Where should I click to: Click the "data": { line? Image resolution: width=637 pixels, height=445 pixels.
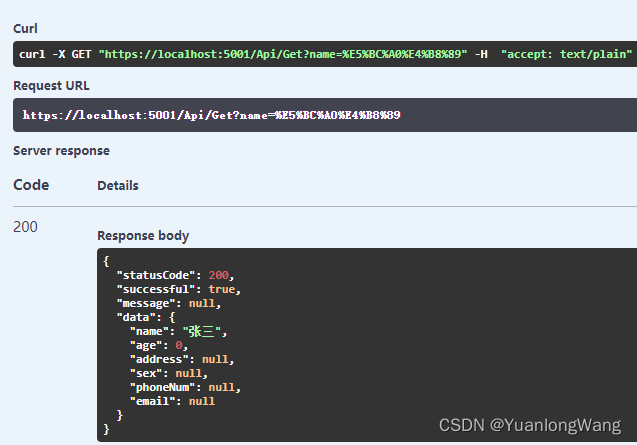(145, 317)
